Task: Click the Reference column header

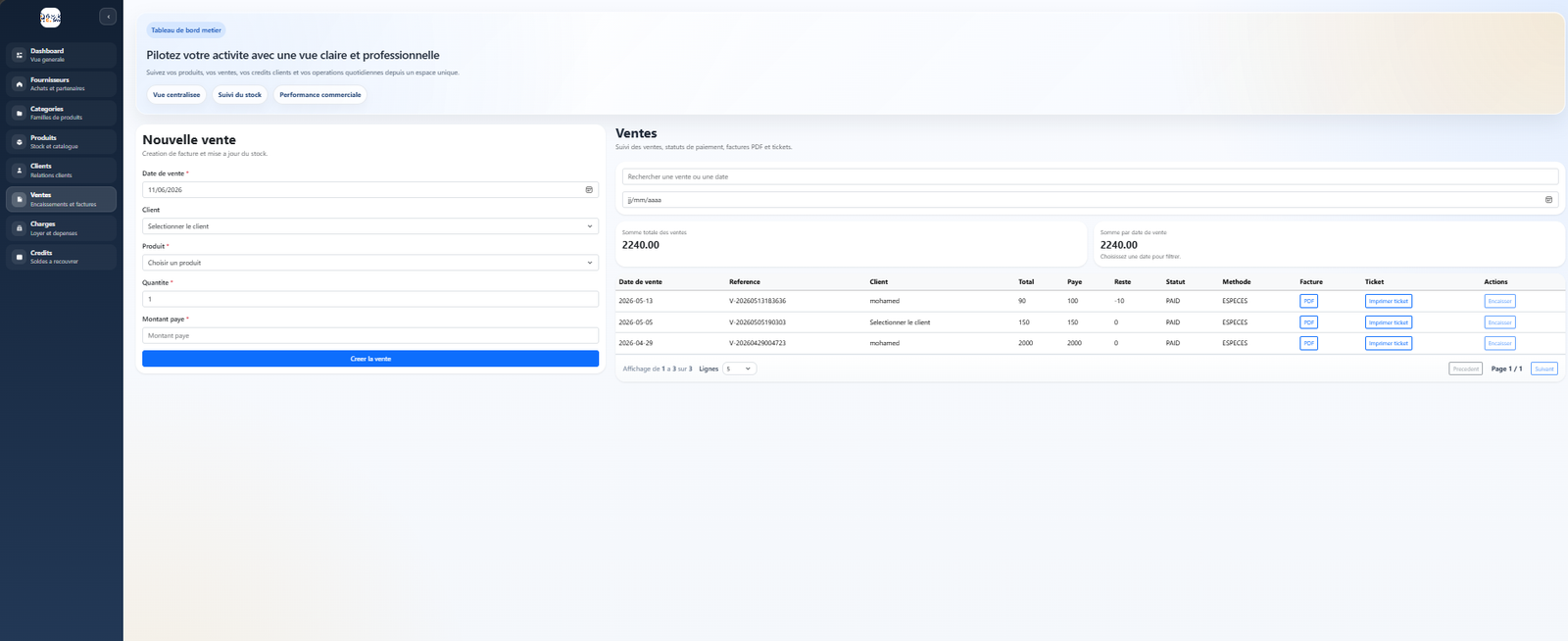Action: point(745,281)
